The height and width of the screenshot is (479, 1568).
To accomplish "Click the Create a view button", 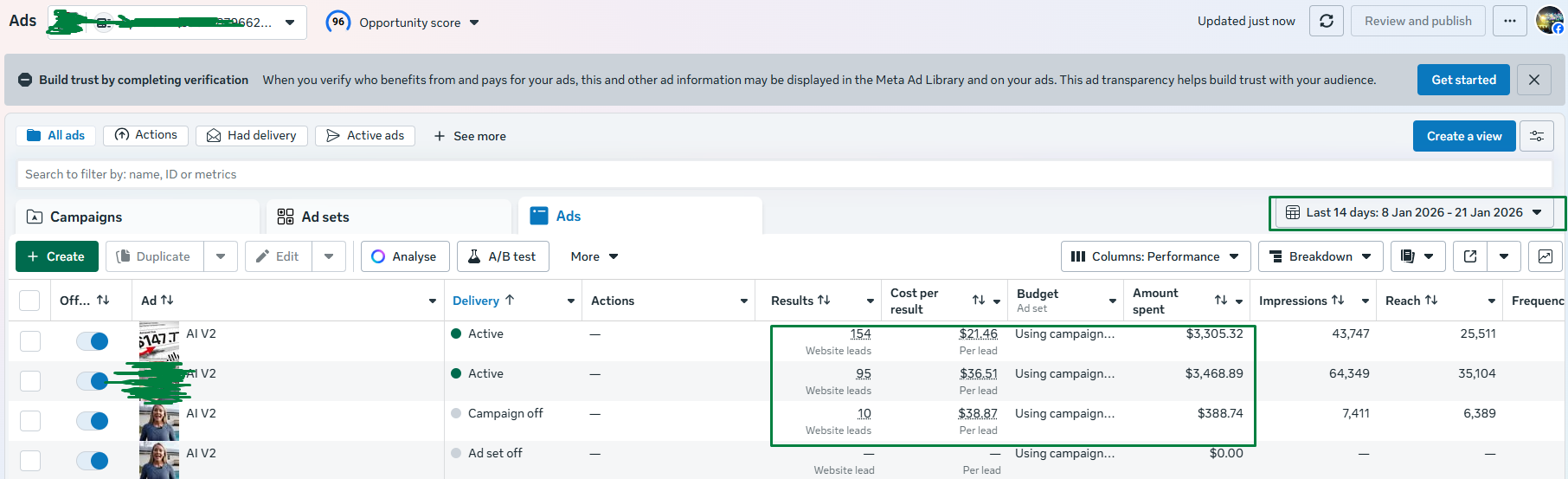I will pos(1464,136).
